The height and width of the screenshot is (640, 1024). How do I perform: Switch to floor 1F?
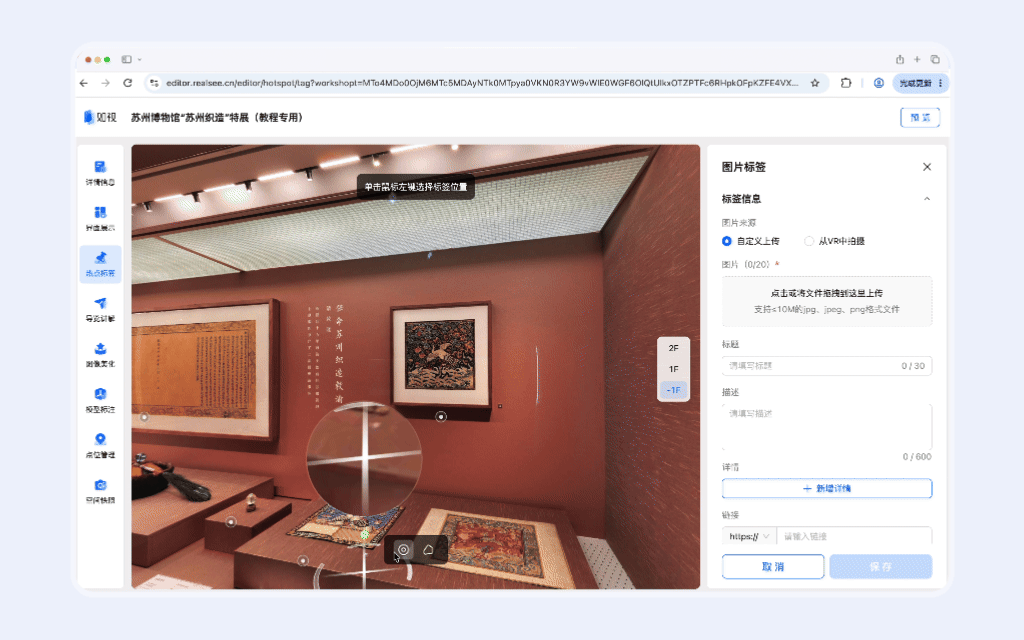tap(673, 369)
